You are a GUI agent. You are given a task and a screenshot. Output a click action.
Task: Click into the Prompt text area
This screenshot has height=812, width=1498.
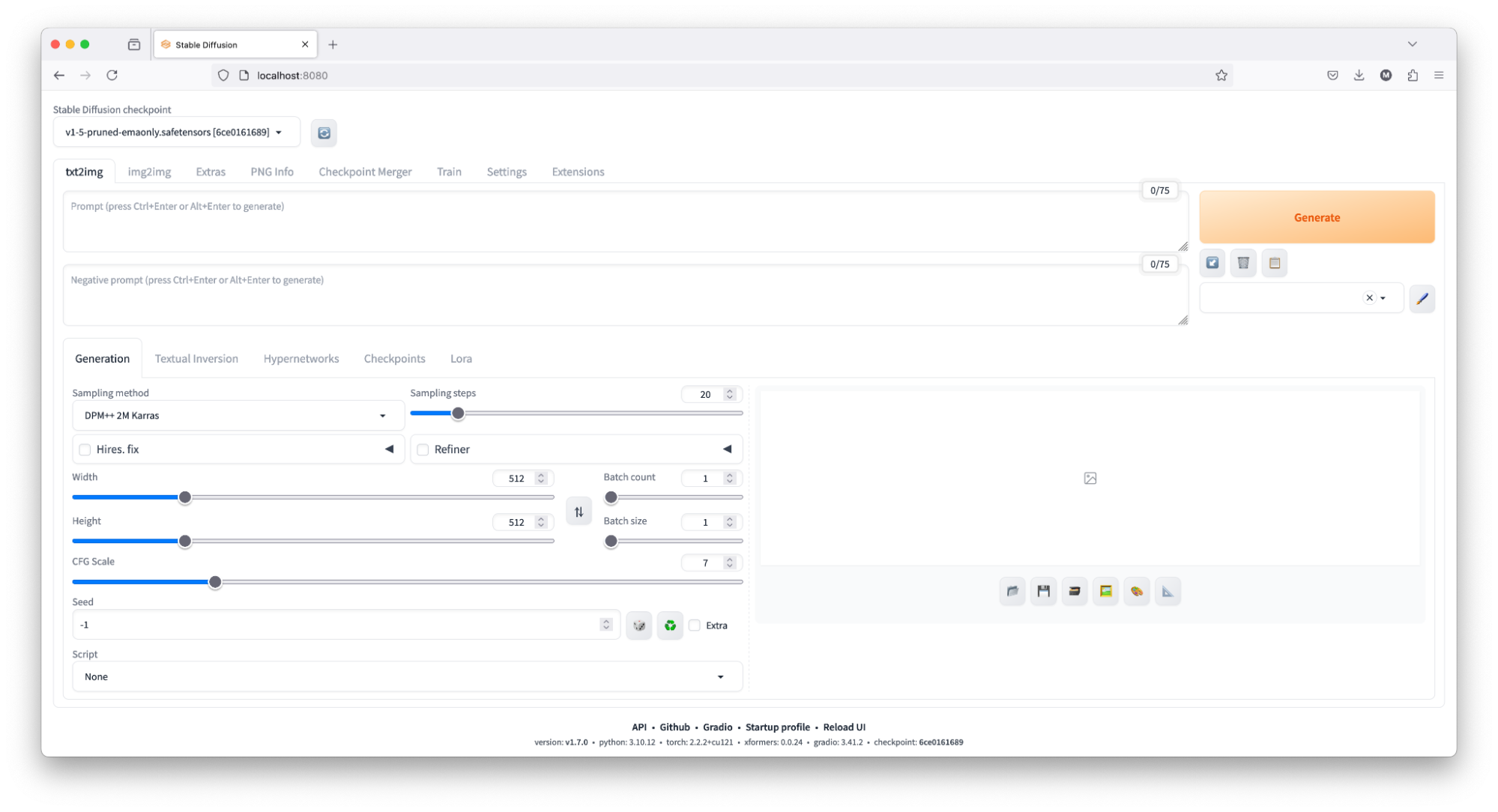[x=626, y=222]
